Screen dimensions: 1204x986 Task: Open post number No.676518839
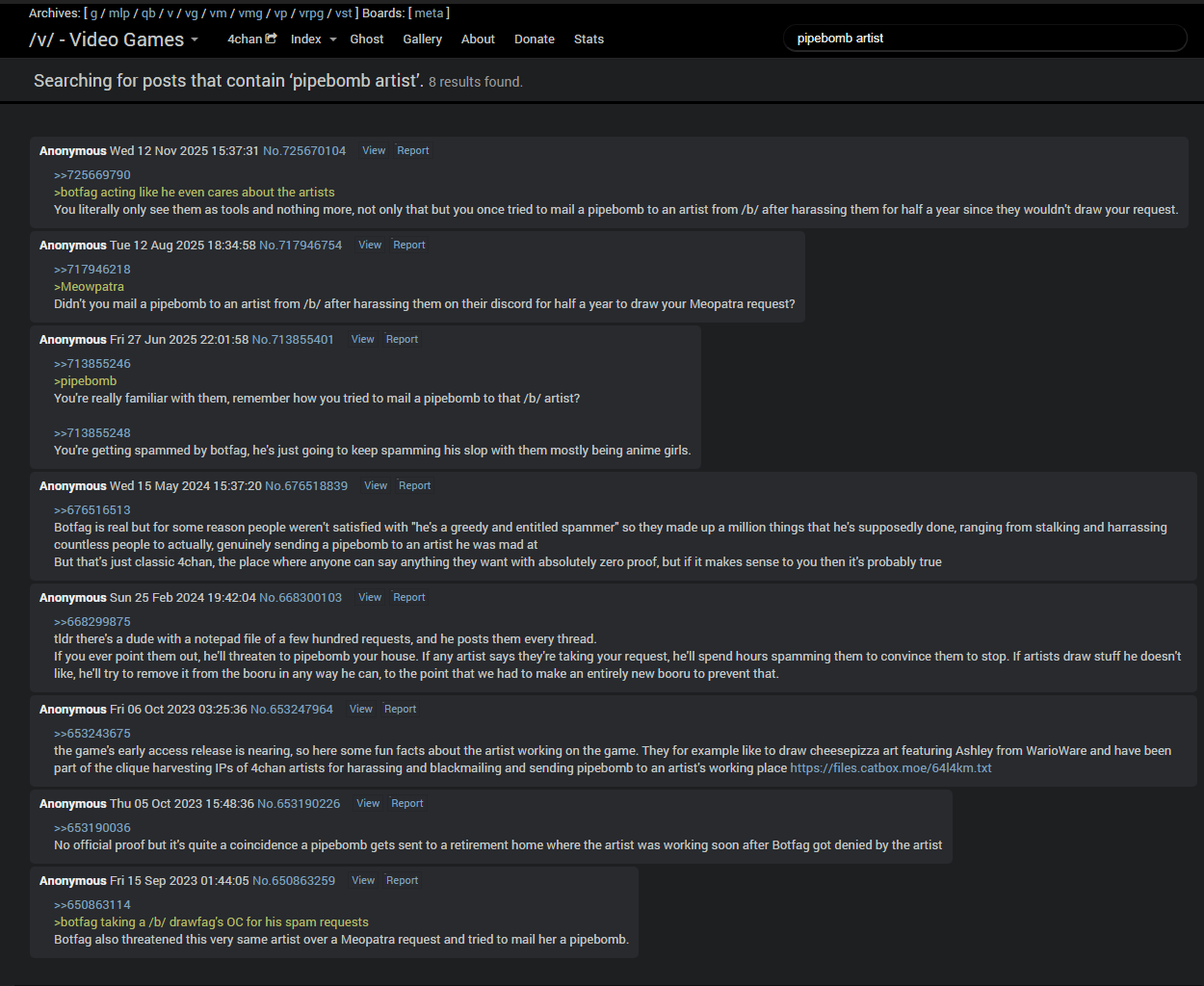[306, 486]
